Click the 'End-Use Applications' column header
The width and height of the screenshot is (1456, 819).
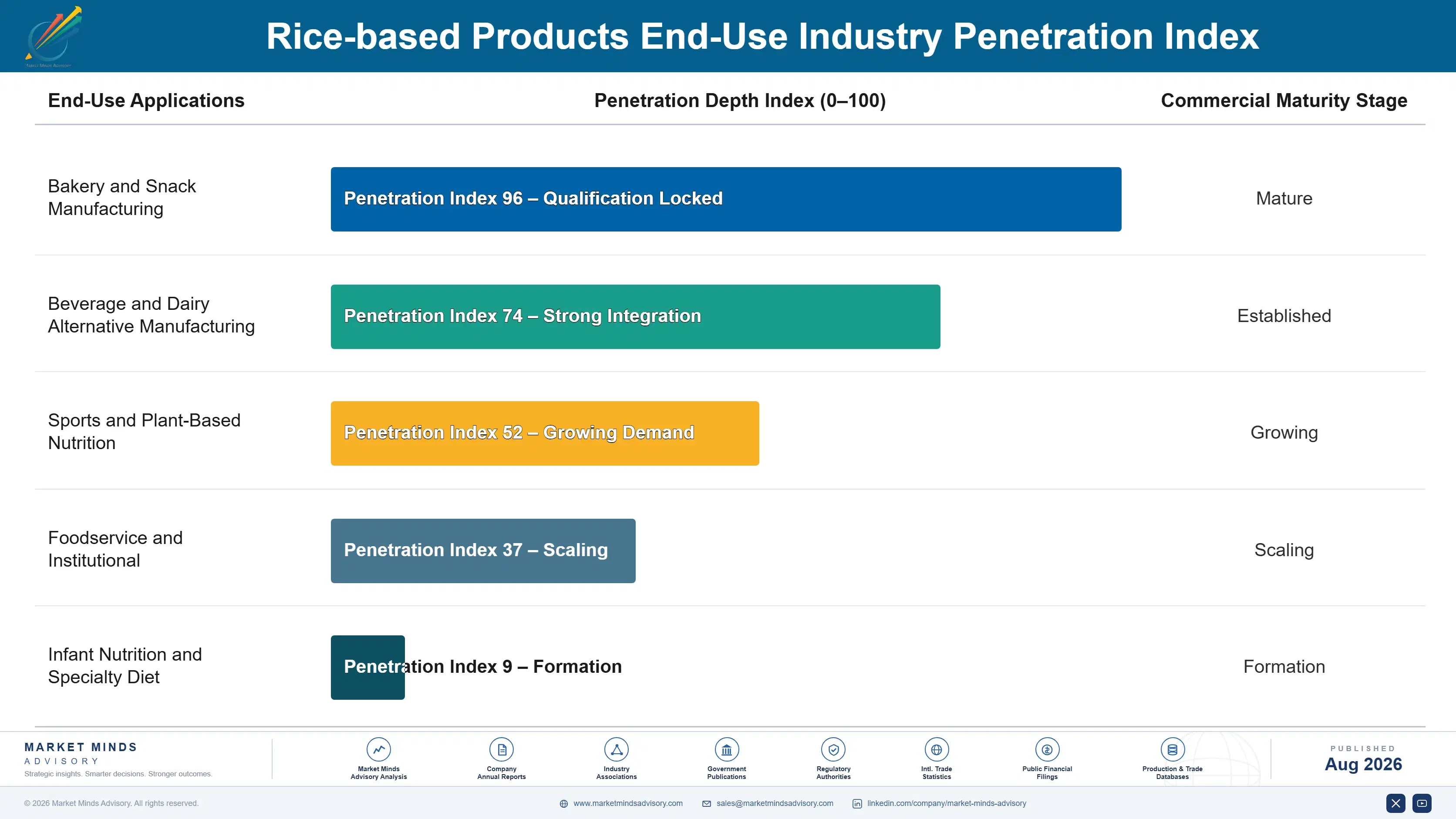pos(146,101)
